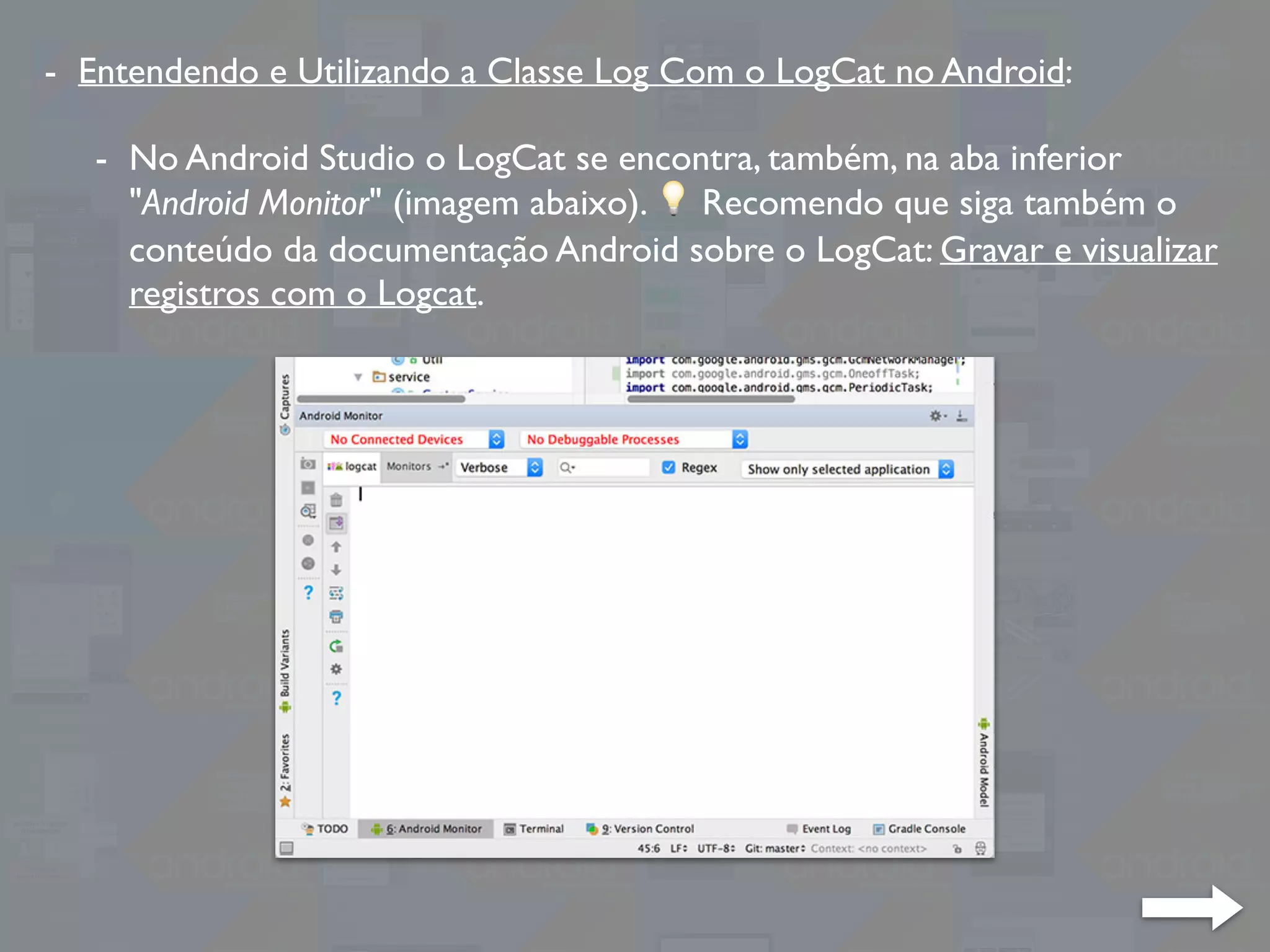This screenshot has width=1270, height=952.
Task: Click the terminate application round icon
Action: pos(308,540)
